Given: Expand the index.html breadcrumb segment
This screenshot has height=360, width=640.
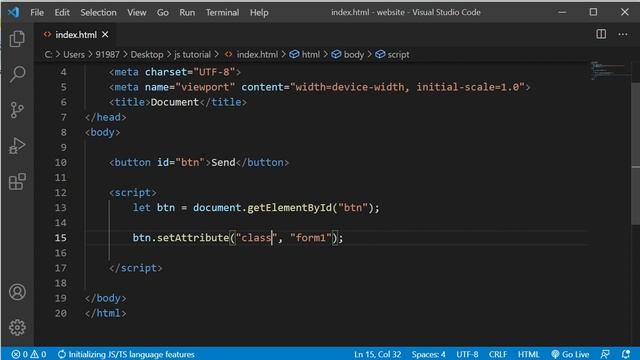Looking at the screenshot, I should point(251,55).
